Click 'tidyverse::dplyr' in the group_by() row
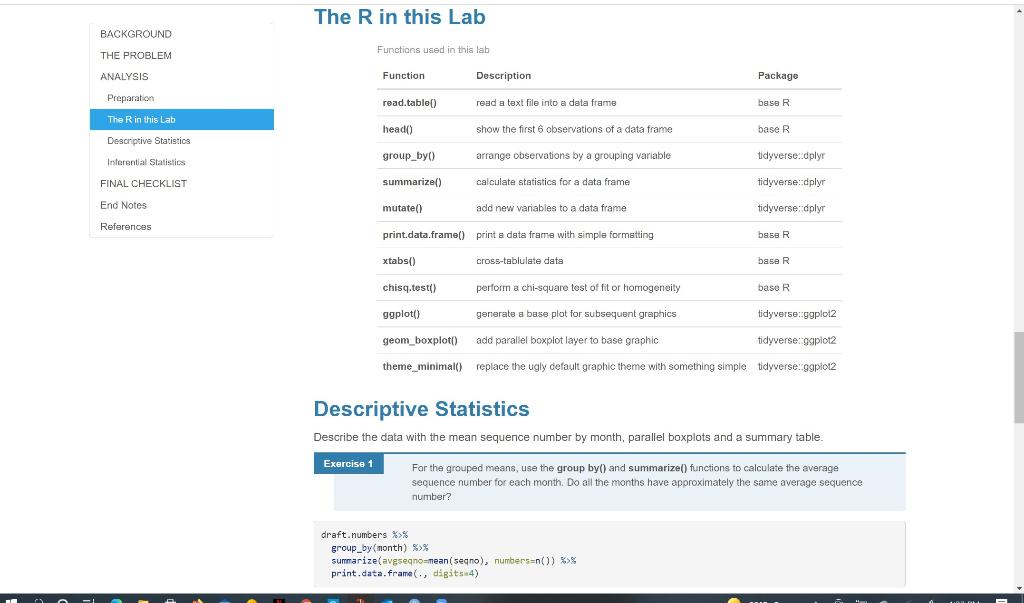Viewport: 1024px width, 603px height. pyautogui.click(x=792, y=155)
